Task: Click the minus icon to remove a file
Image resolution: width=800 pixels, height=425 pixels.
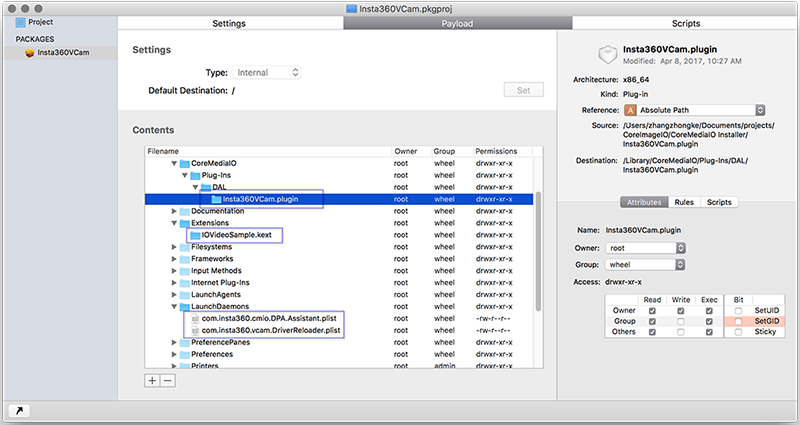Action: pos(168,381)
